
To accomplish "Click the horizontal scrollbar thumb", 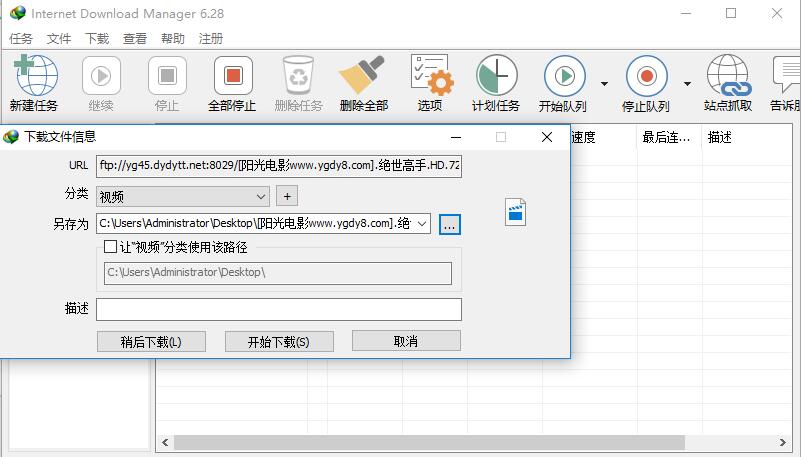I will click(x=430, y=442).
